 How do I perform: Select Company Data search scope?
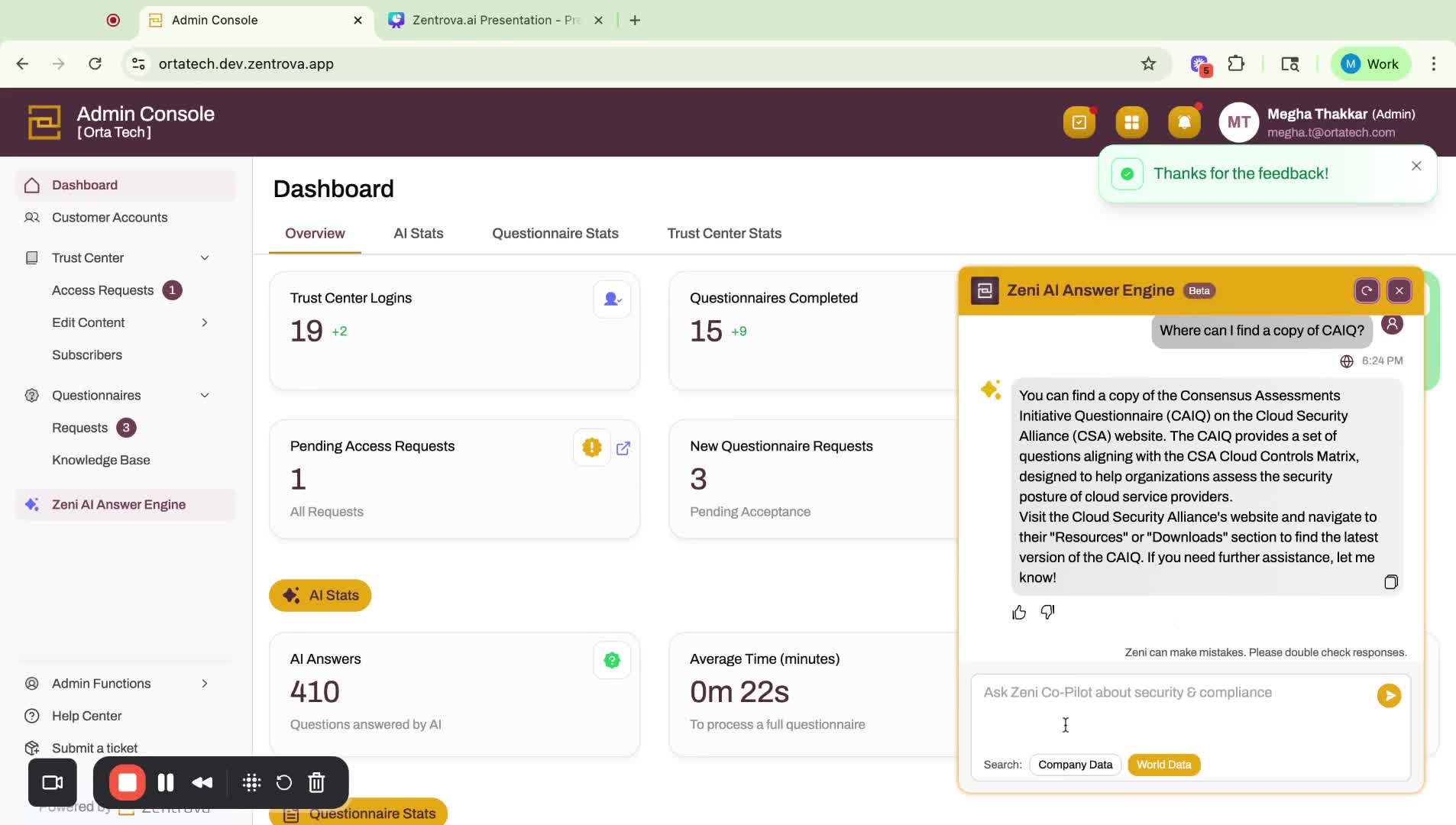point(1075,765)
